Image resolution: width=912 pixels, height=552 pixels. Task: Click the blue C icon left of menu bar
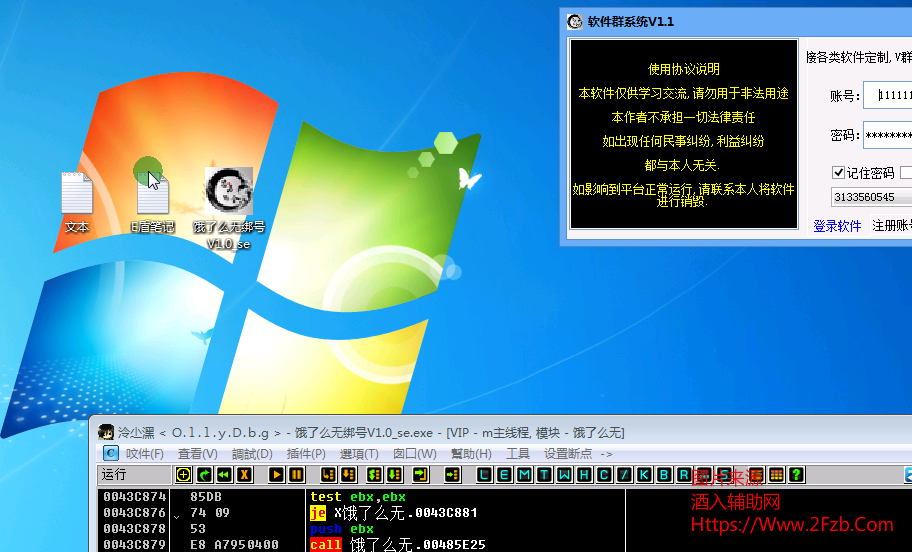[x=111, y=453]
